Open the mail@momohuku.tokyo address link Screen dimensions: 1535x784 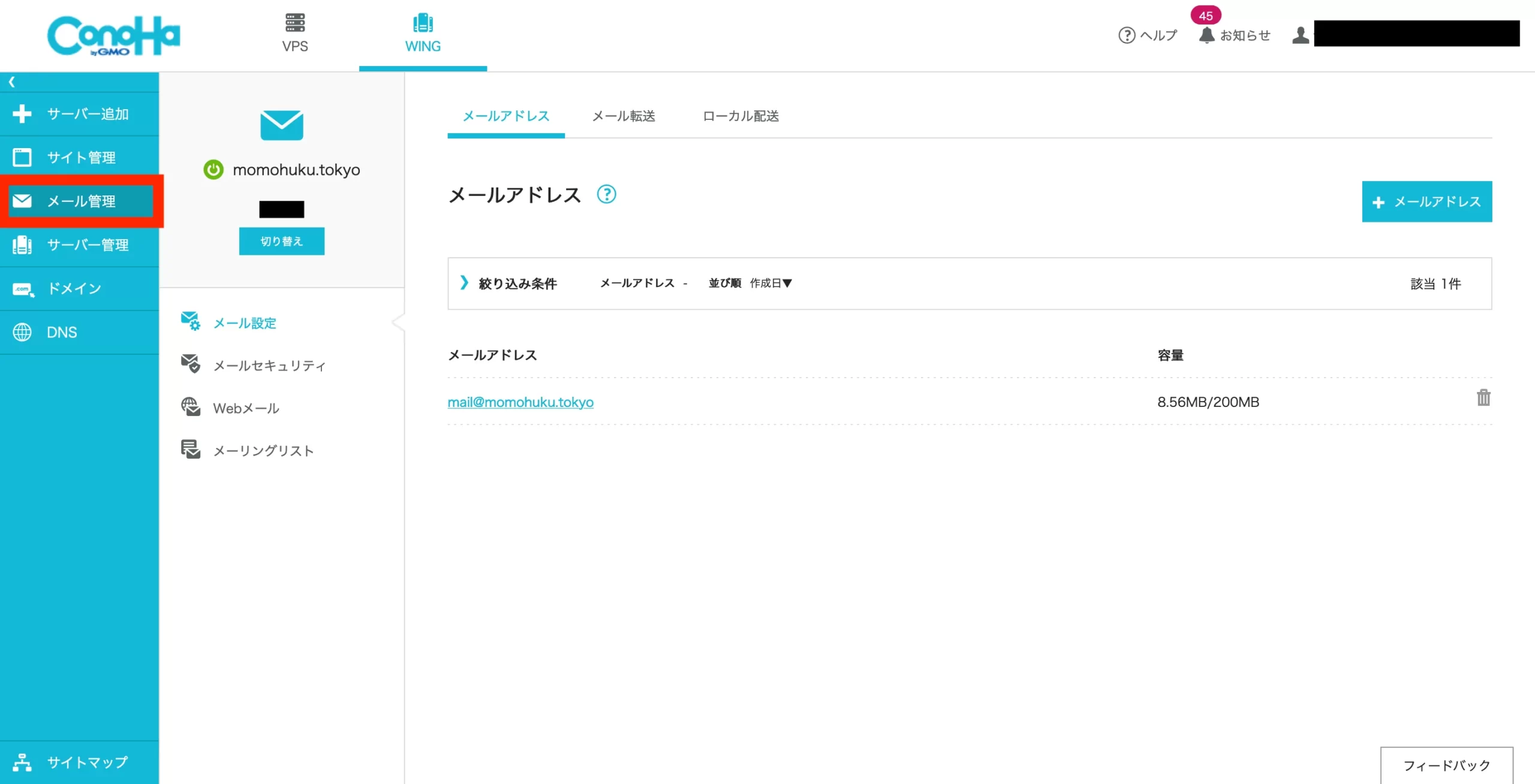click(520, 402)
